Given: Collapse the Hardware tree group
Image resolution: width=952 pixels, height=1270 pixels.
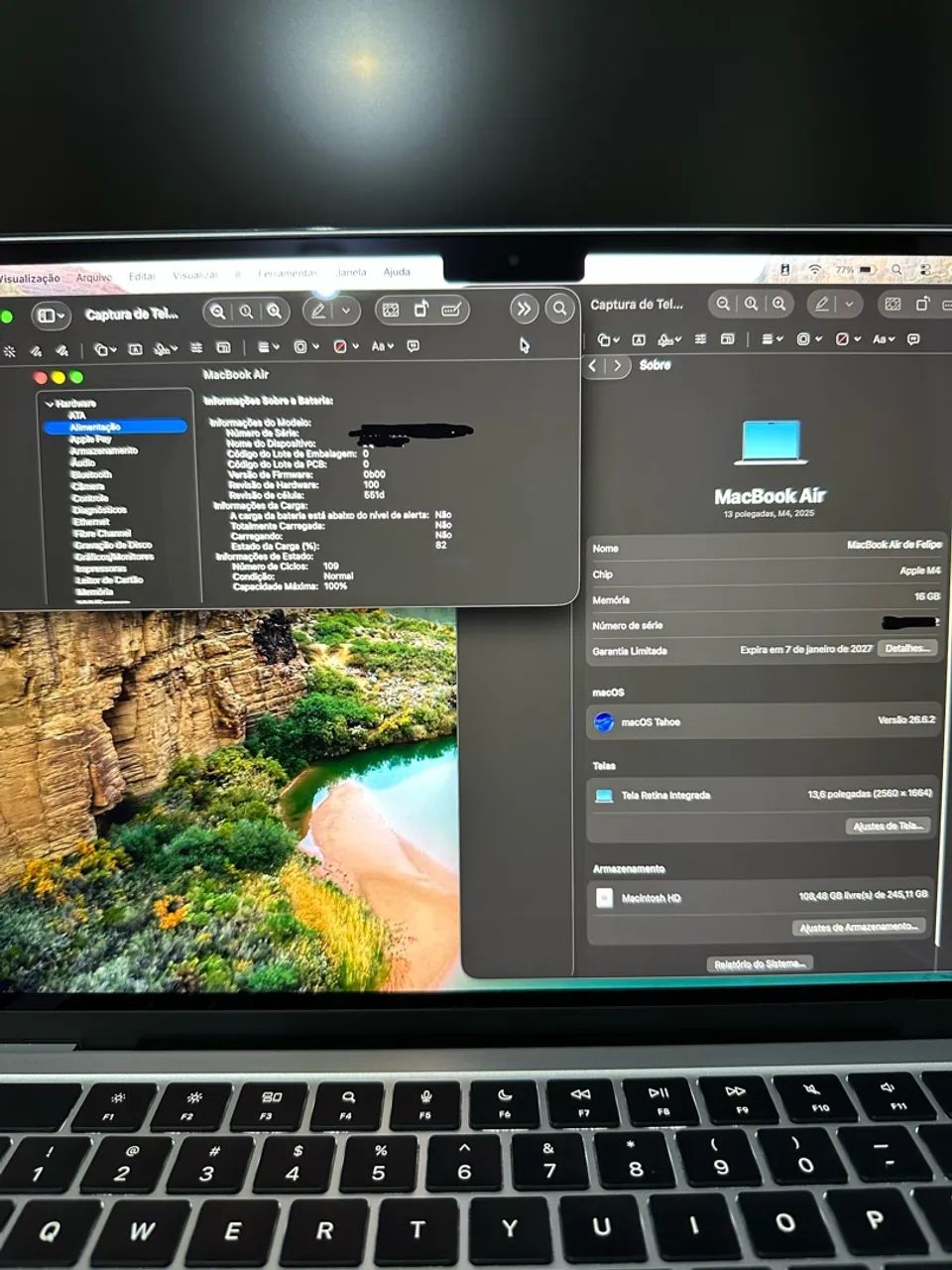Looking at the screenshot, I should 50,404.
